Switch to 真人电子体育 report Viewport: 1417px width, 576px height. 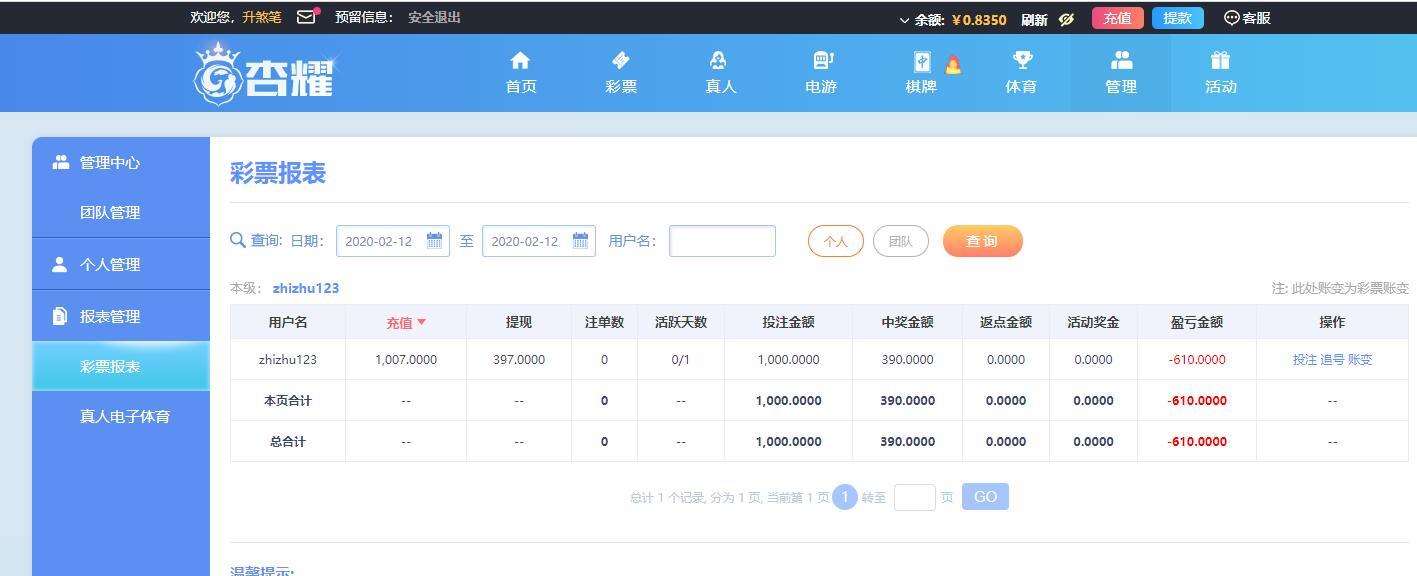pyautogui.click(x=124, y=416)
